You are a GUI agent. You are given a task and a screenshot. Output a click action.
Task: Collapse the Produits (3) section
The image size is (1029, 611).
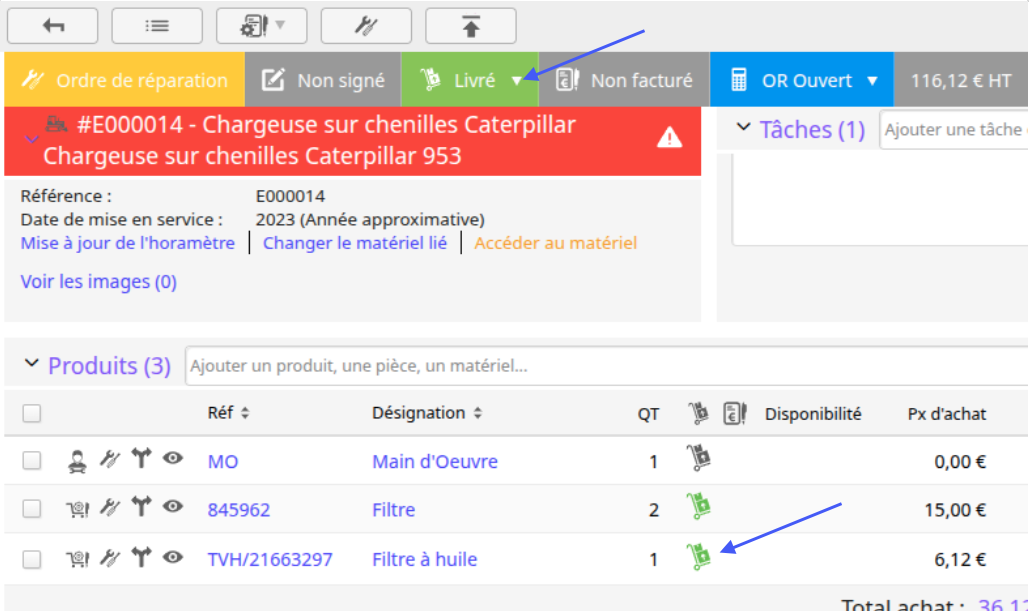pos(31,363)
